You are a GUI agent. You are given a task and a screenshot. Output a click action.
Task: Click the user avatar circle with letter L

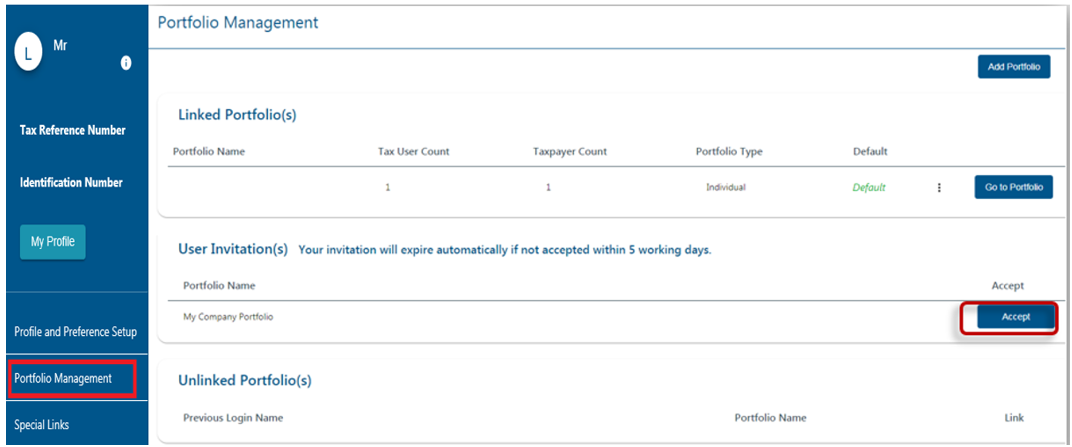tap(29, 54)
